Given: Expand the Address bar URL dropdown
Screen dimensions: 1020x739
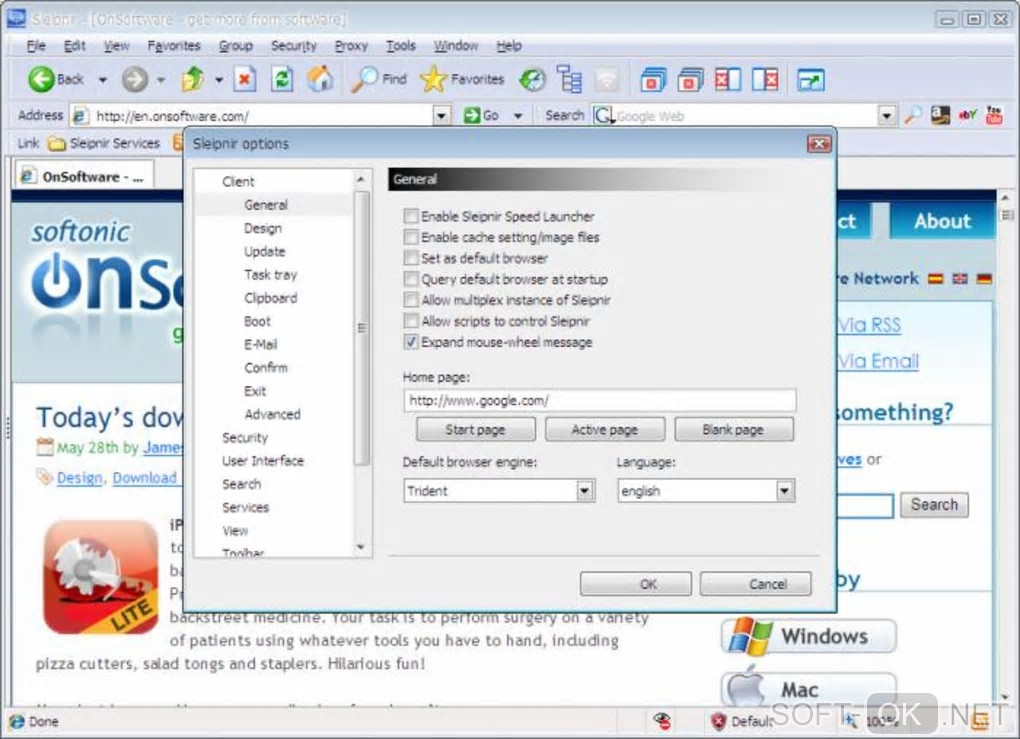Looking at the screenshot, I should click(442, 116).
